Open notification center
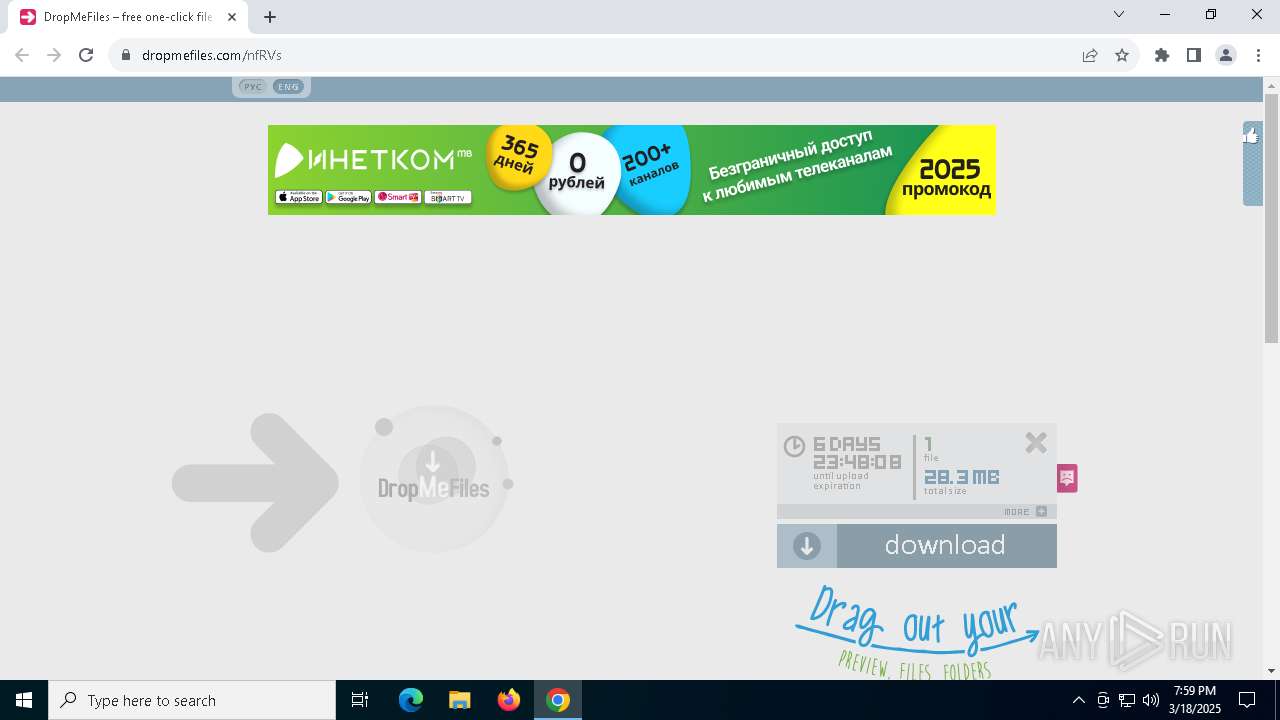 tap(1247, 700)
